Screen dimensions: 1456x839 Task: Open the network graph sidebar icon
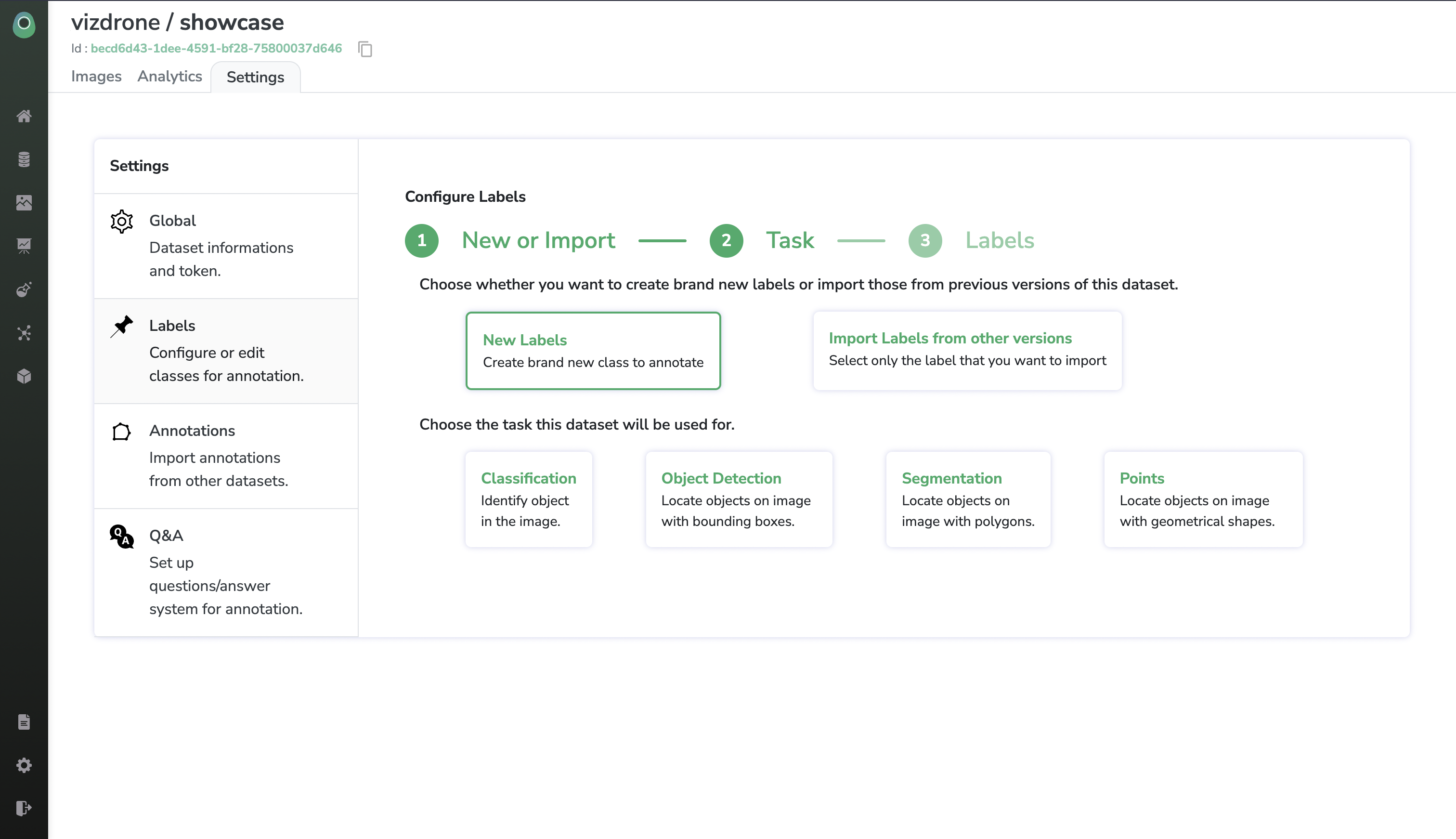[24, 333]
